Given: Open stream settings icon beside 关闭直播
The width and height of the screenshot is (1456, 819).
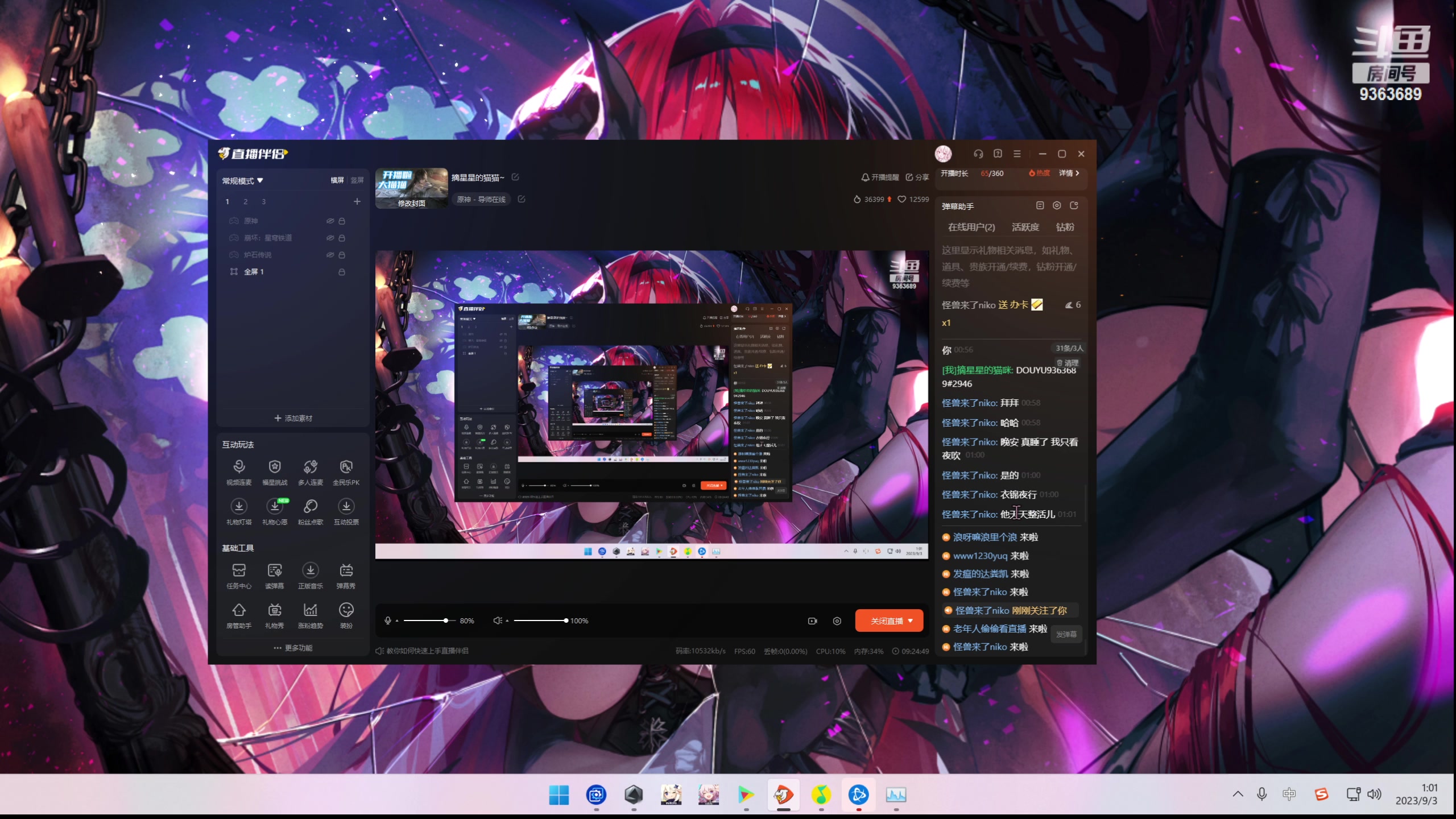Looking at the screenshot, I should 837,621.
